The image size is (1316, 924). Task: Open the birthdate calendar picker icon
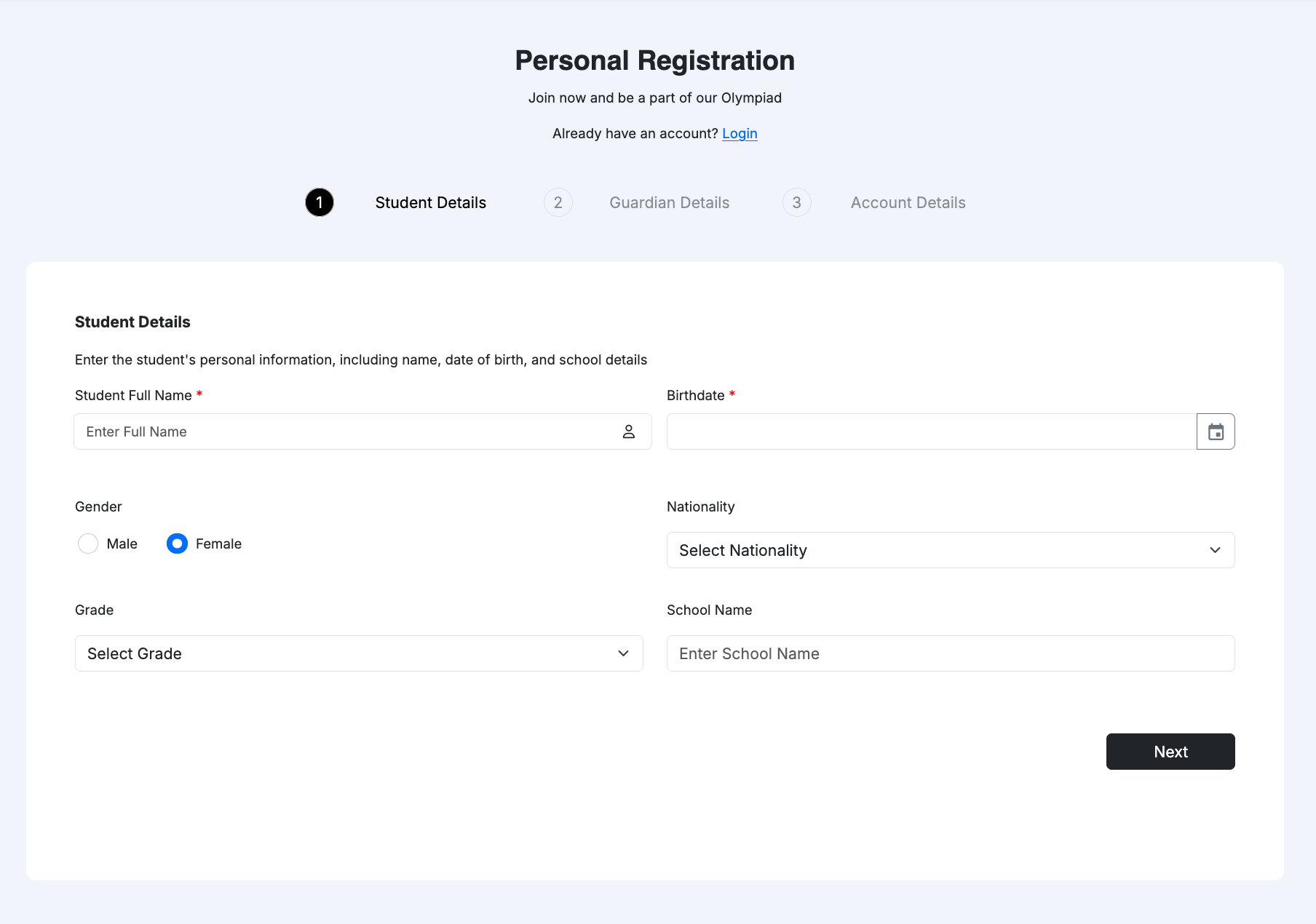[x=1216, y=431]
